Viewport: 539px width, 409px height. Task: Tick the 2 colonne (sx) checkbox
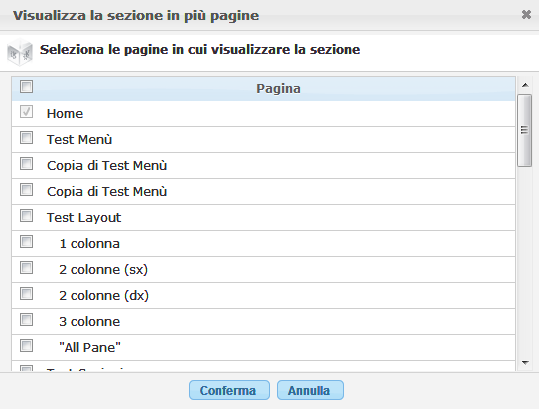click(26, 267)
